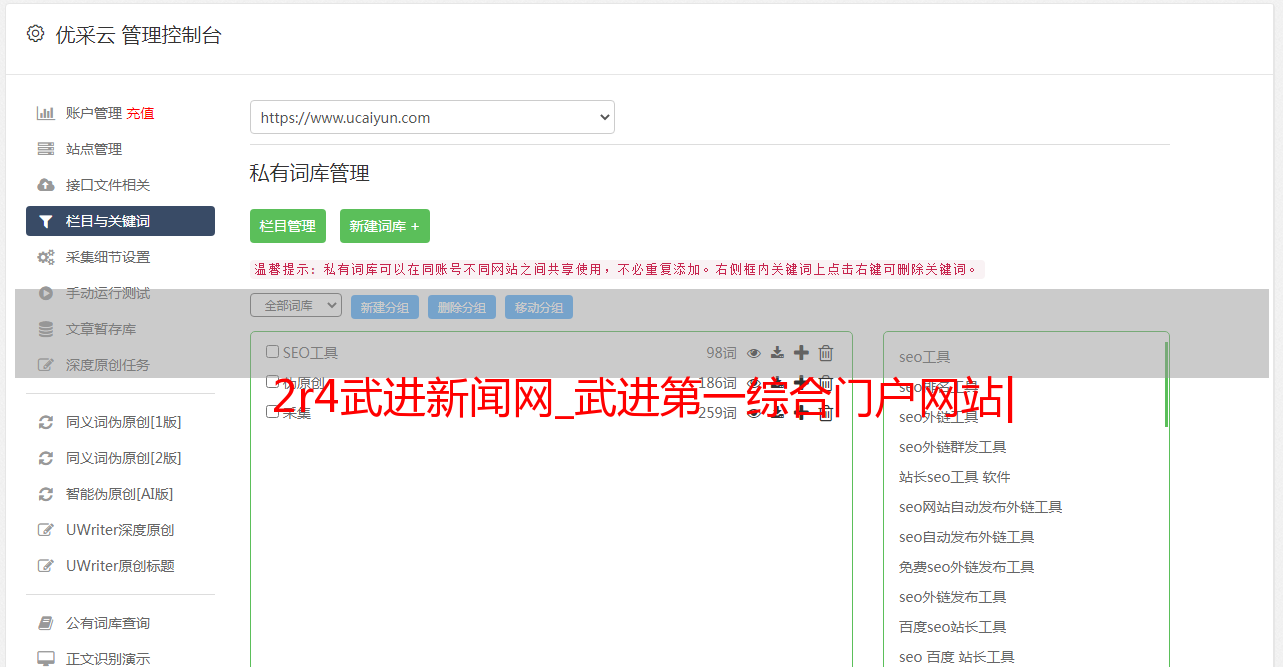
Task: Click the 新建分组 button
Action: pyautogui.click(x=385, y=307)
